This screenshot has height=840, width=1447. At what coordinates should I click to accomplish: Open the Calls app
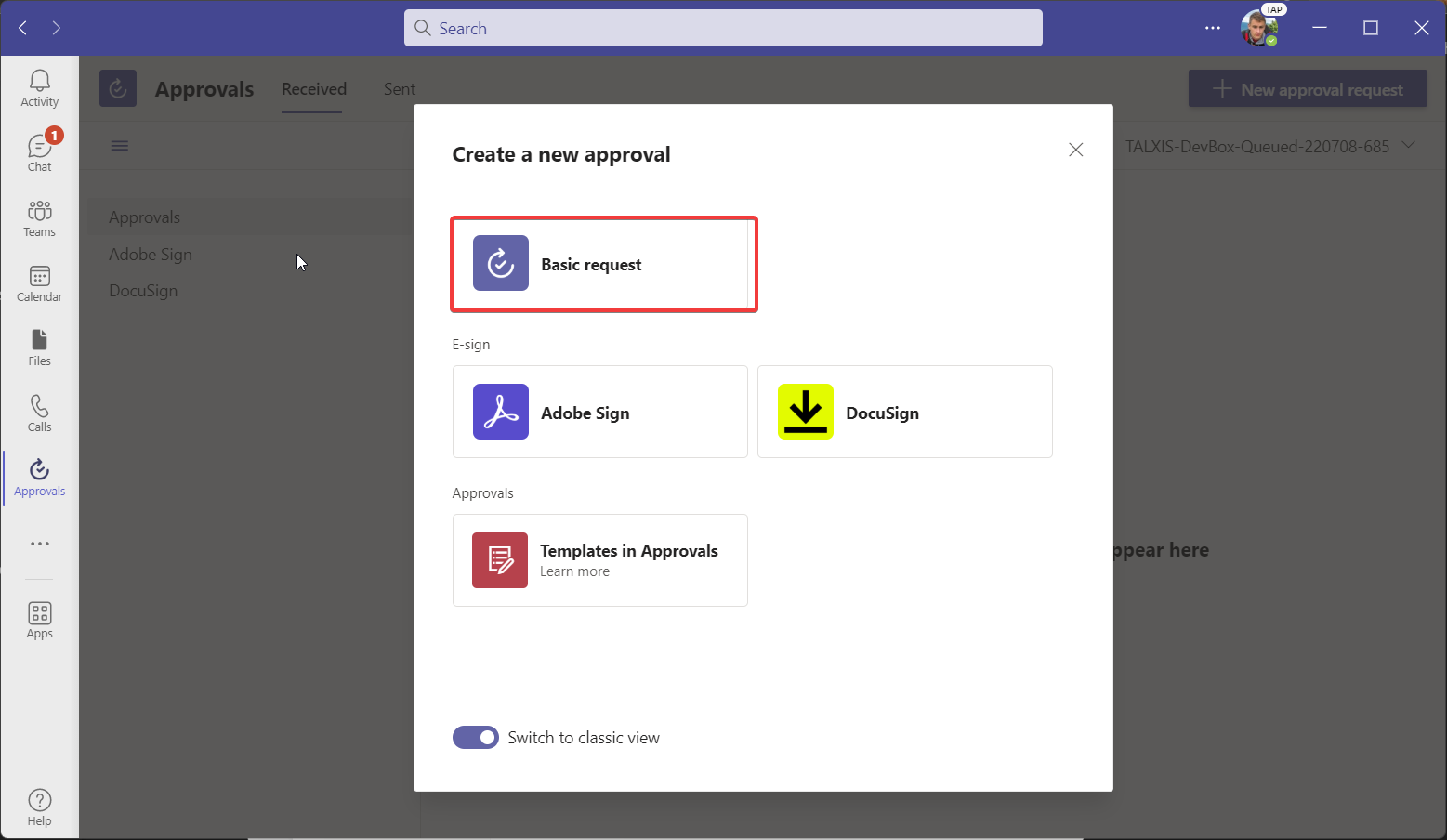tap(39, 413)
